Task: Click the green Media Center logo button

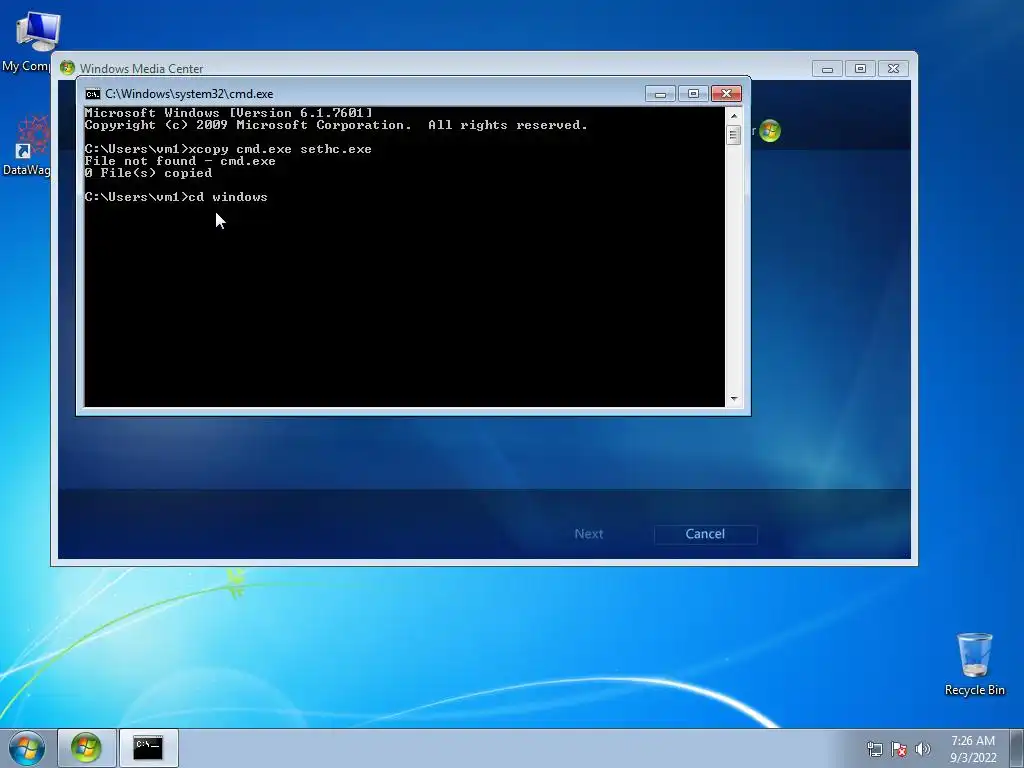Action: coord(770,131)
